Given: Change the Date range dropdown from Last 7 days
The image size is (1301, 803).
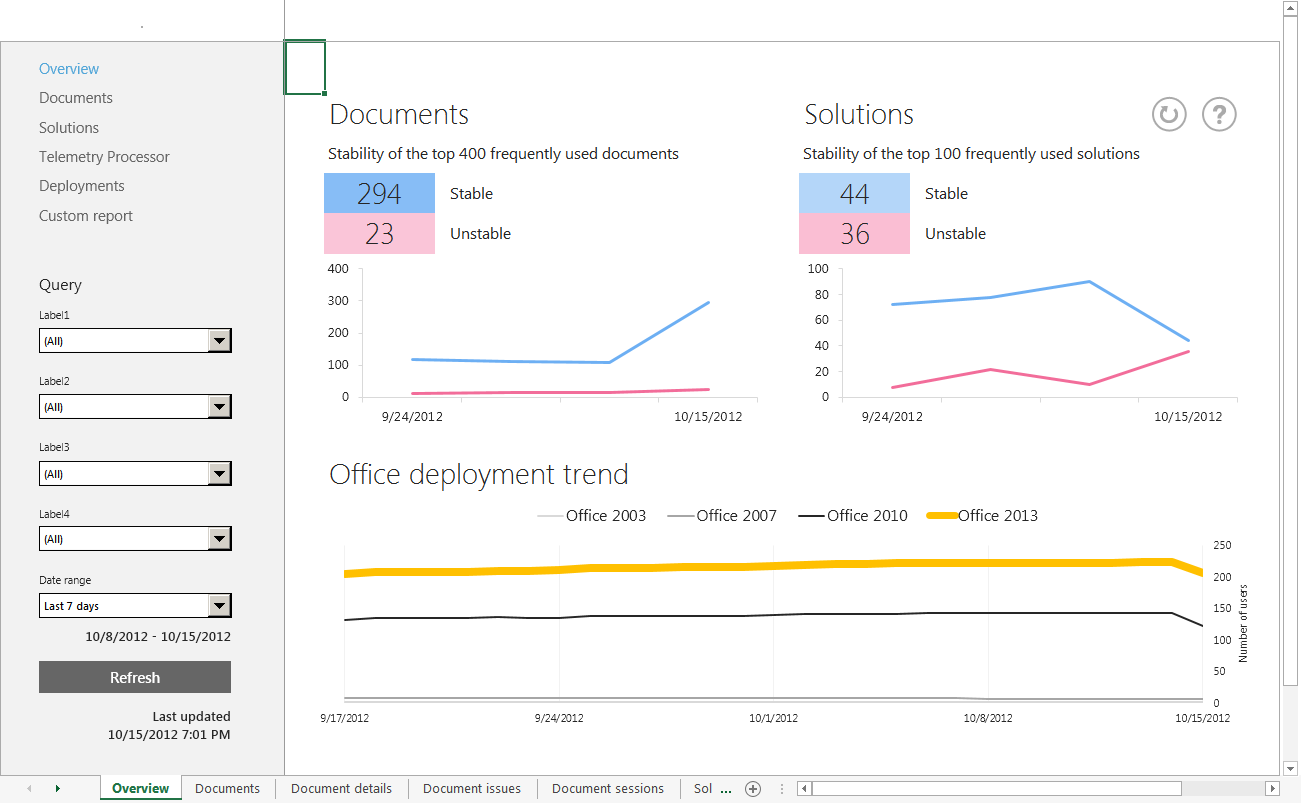Looking at the screenshot, I should point(219,605).
